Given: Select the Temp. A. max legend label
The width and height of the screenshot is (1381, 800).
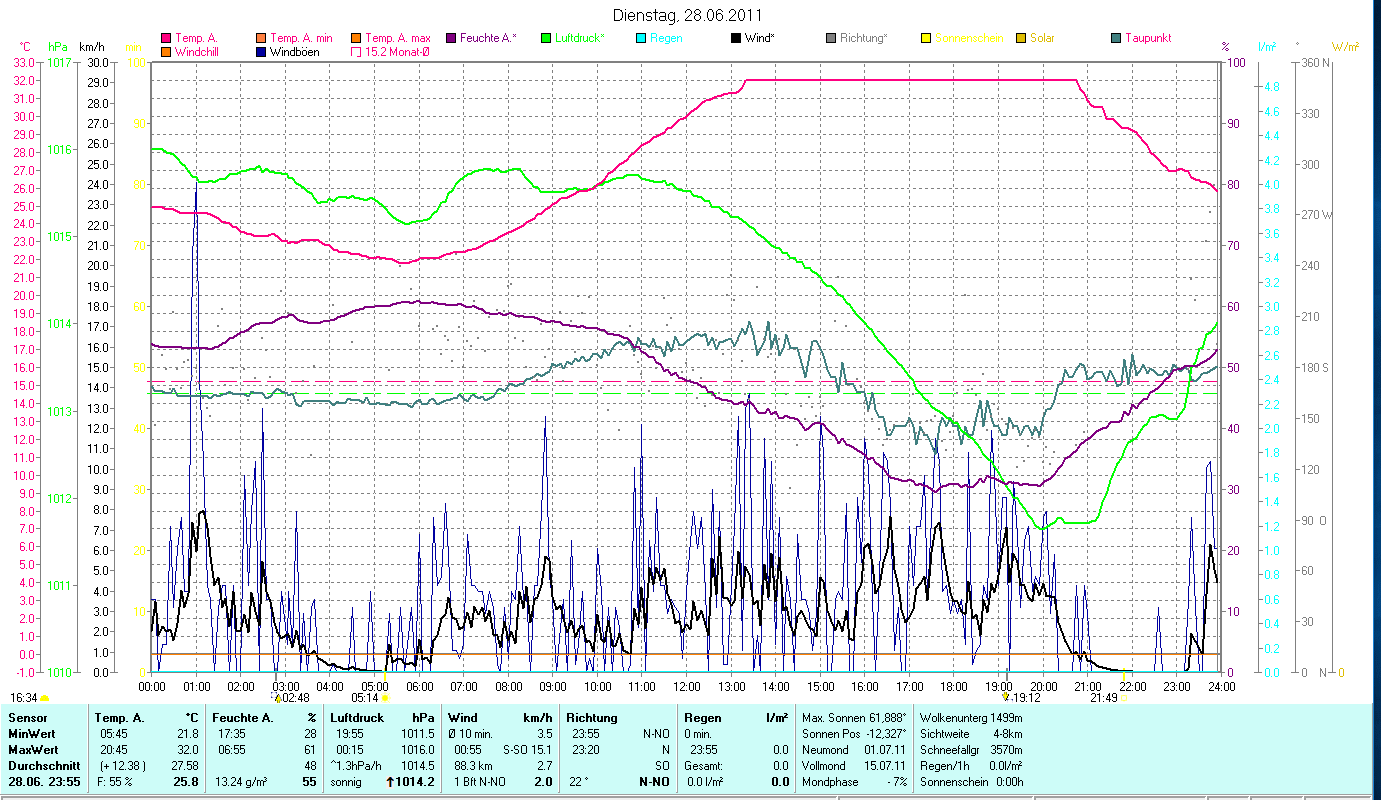Looking at the screenshot, I should [x=397, y=39].
